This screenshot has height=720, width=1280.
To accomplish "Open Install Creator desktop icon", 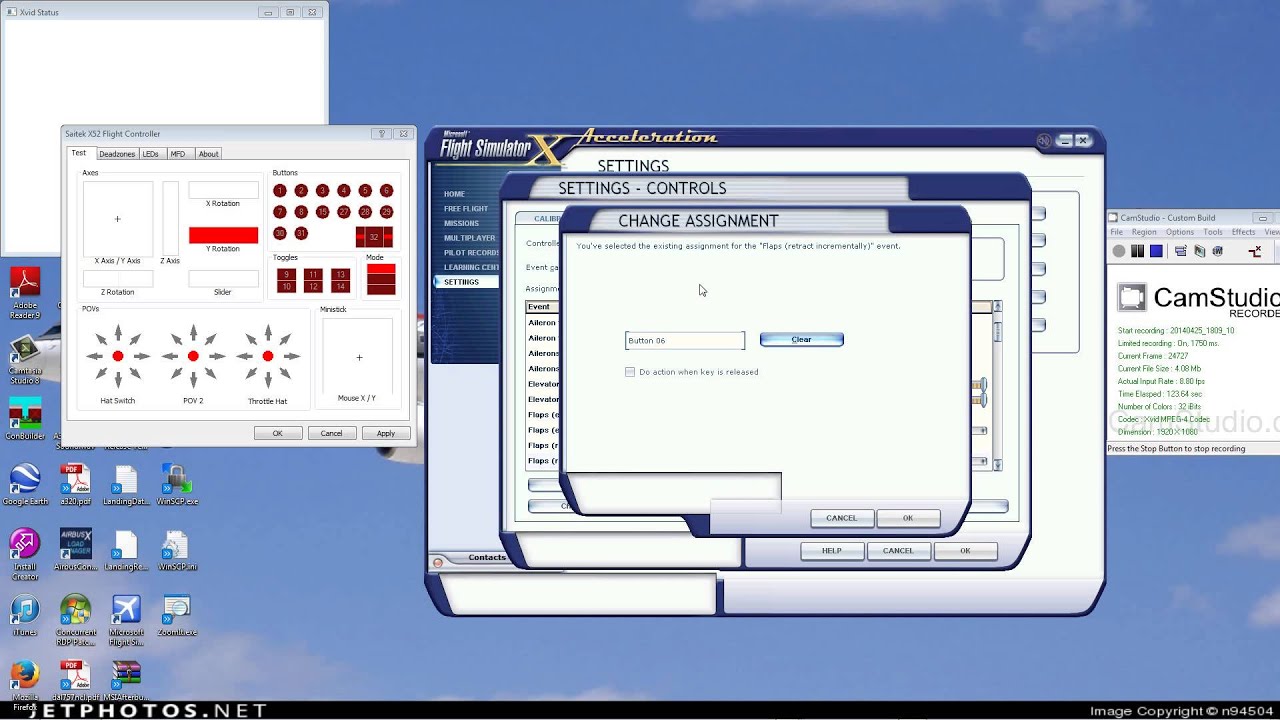I will (x=25, y=555).
